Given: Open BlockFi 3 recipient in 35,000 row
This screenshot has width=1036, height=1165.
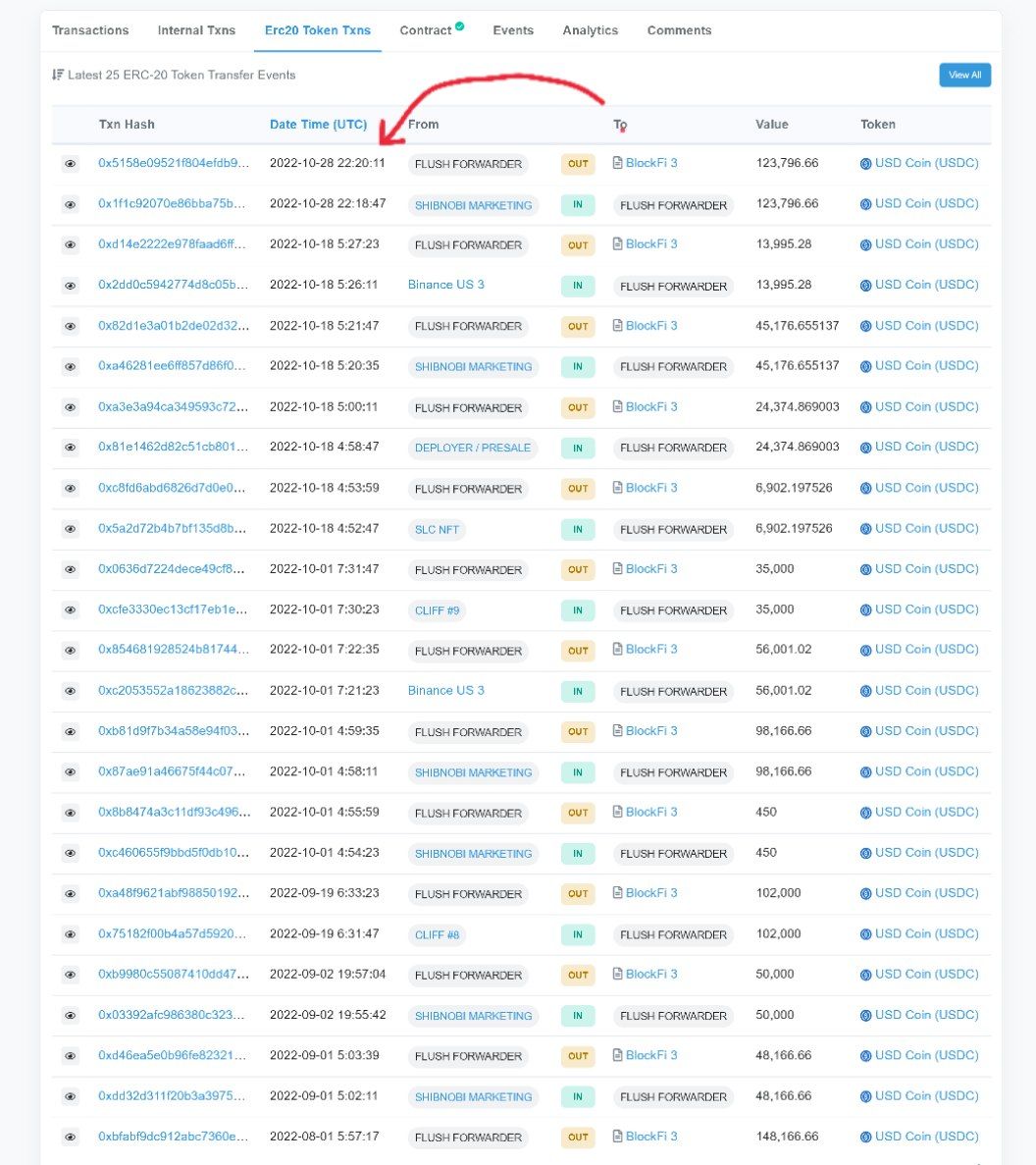Looking at the screenshot, I should click(x=651, y=568).
